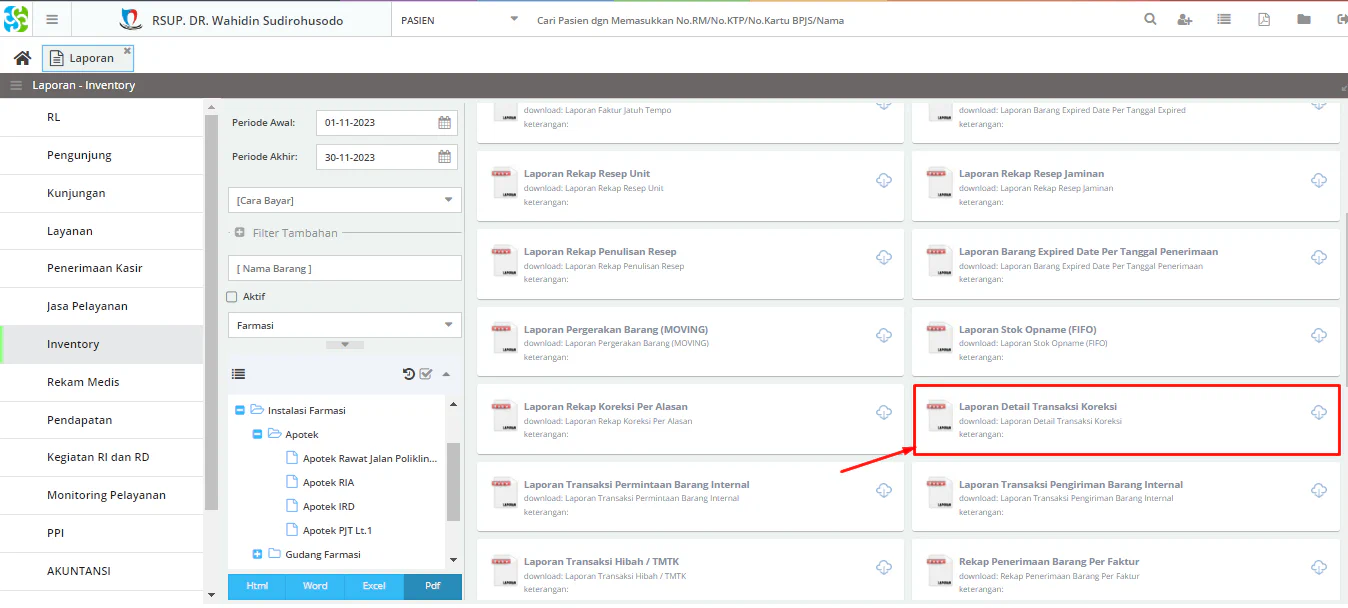
Task: Download Laporan Rekap Penulisan Resep cloud icon
Action: point(884,258)
